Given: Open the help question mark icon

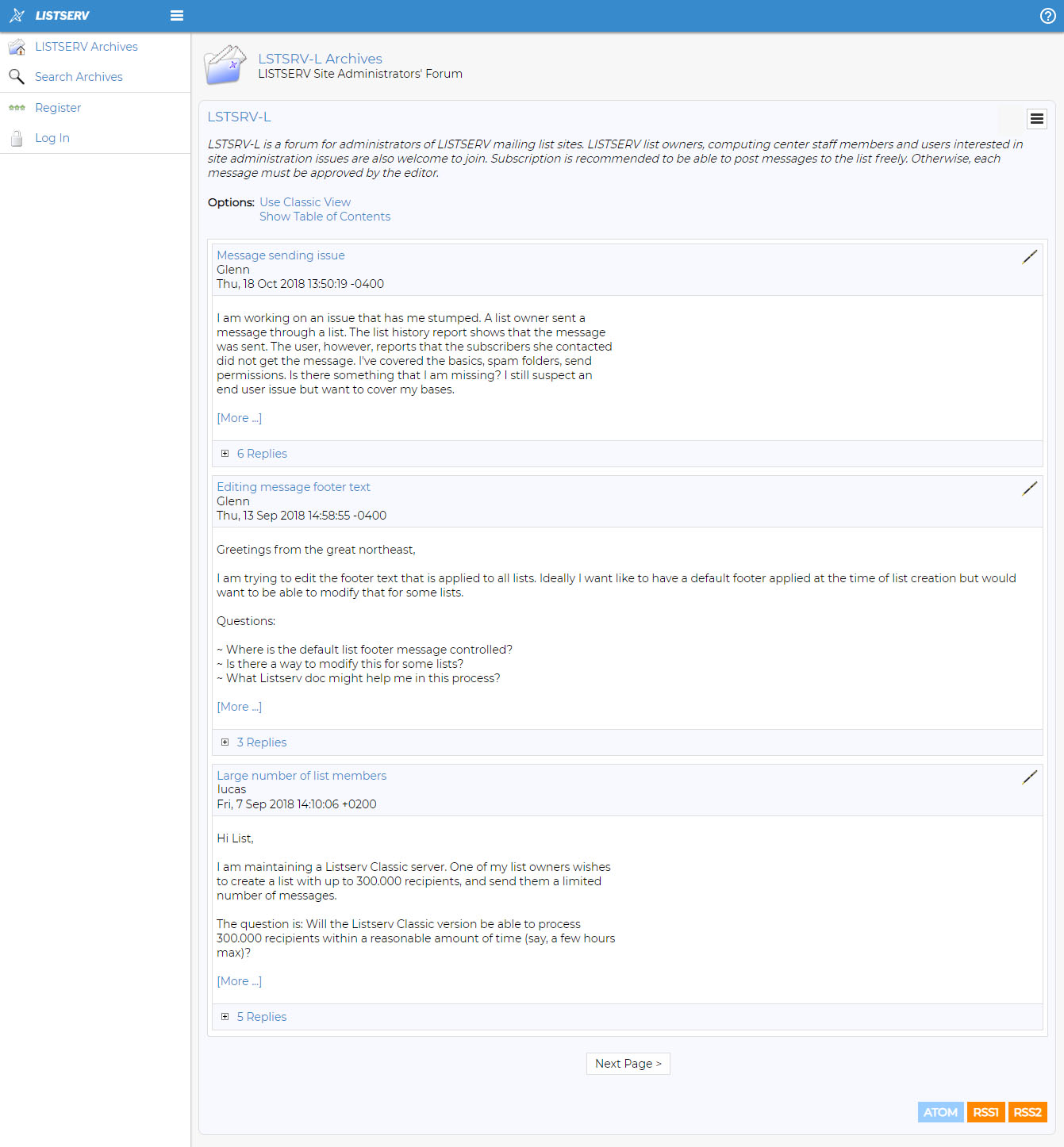Looking at the screenshot, I should (1047, 16).
